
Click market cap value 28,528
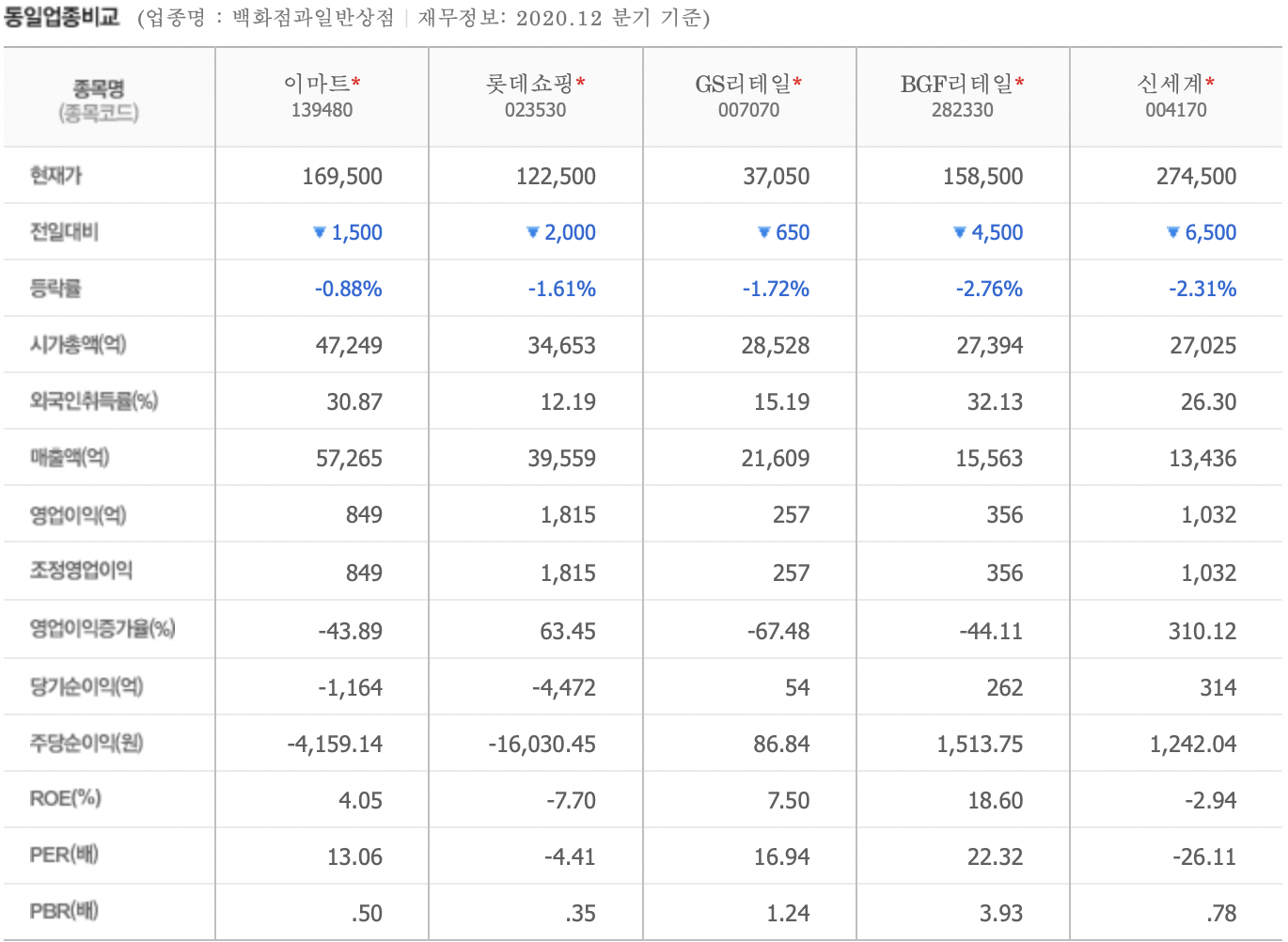point(776,346)
